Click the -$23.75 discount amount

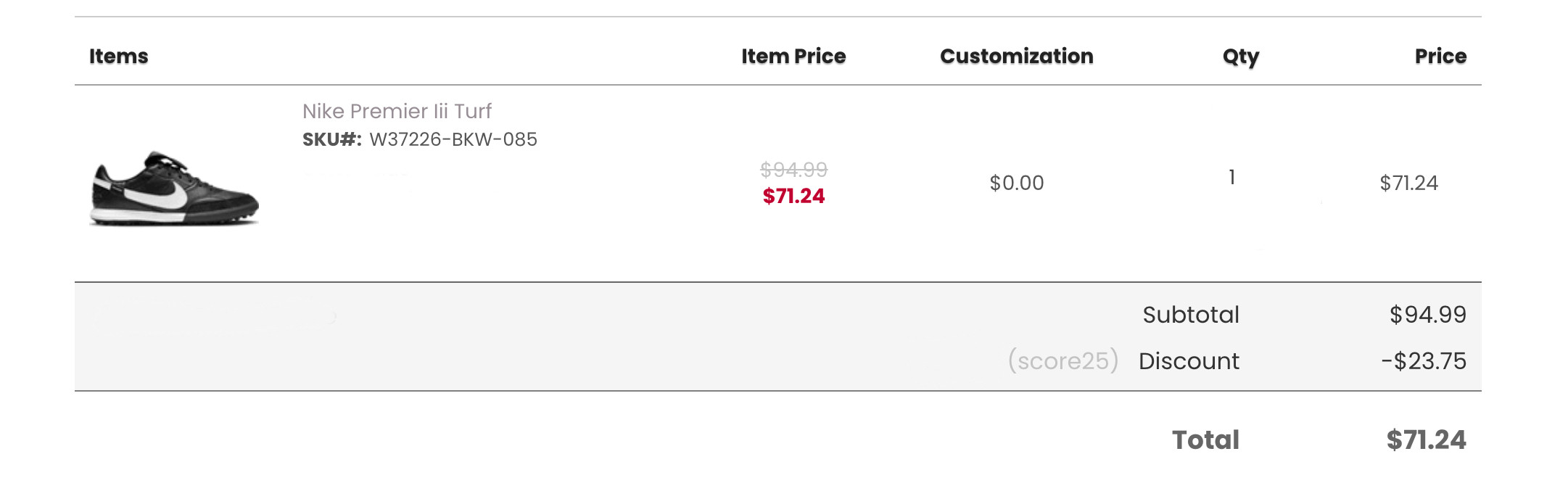click(1424, 361)
